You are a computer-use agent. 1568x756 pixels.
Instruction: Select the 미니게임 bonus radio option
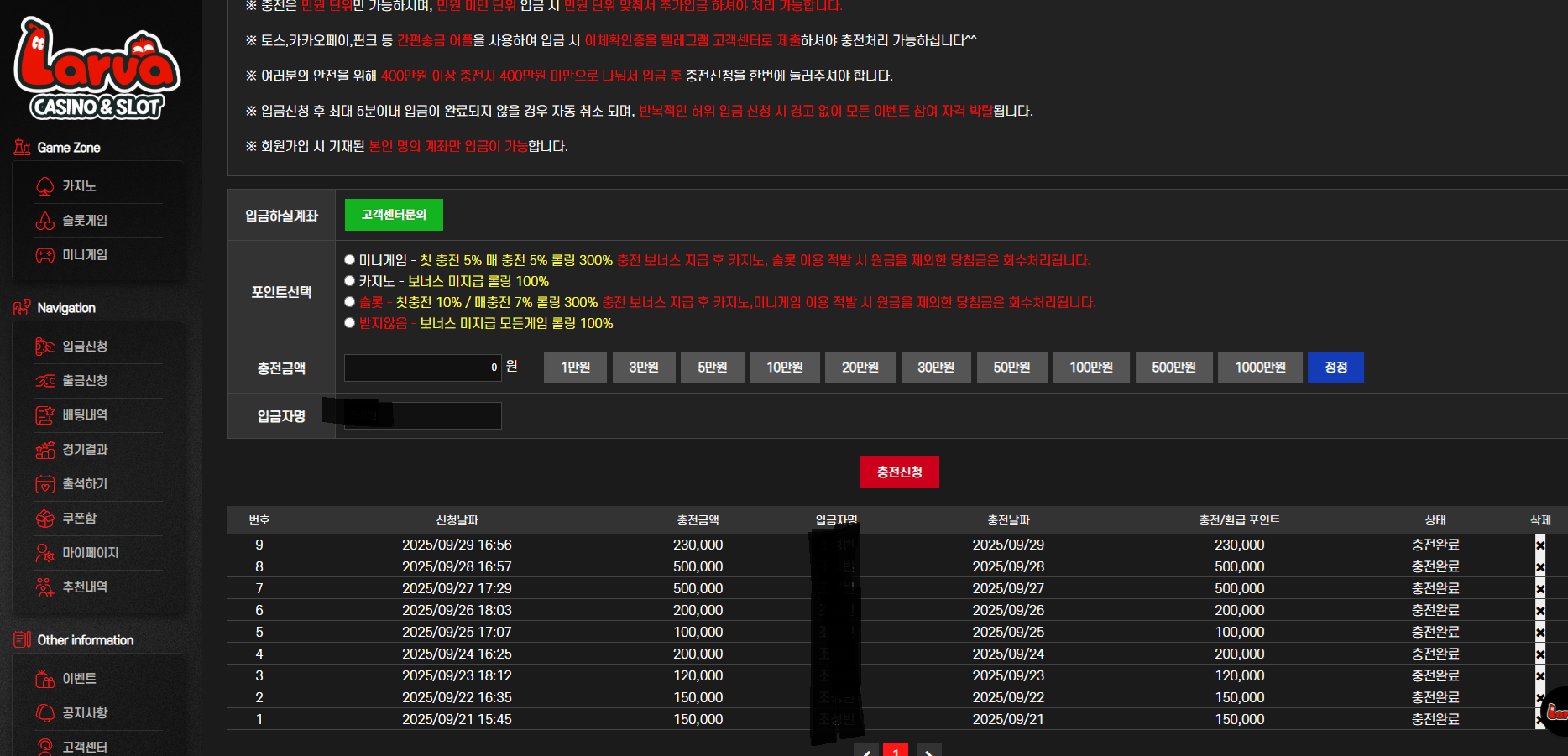click(350, 260)
